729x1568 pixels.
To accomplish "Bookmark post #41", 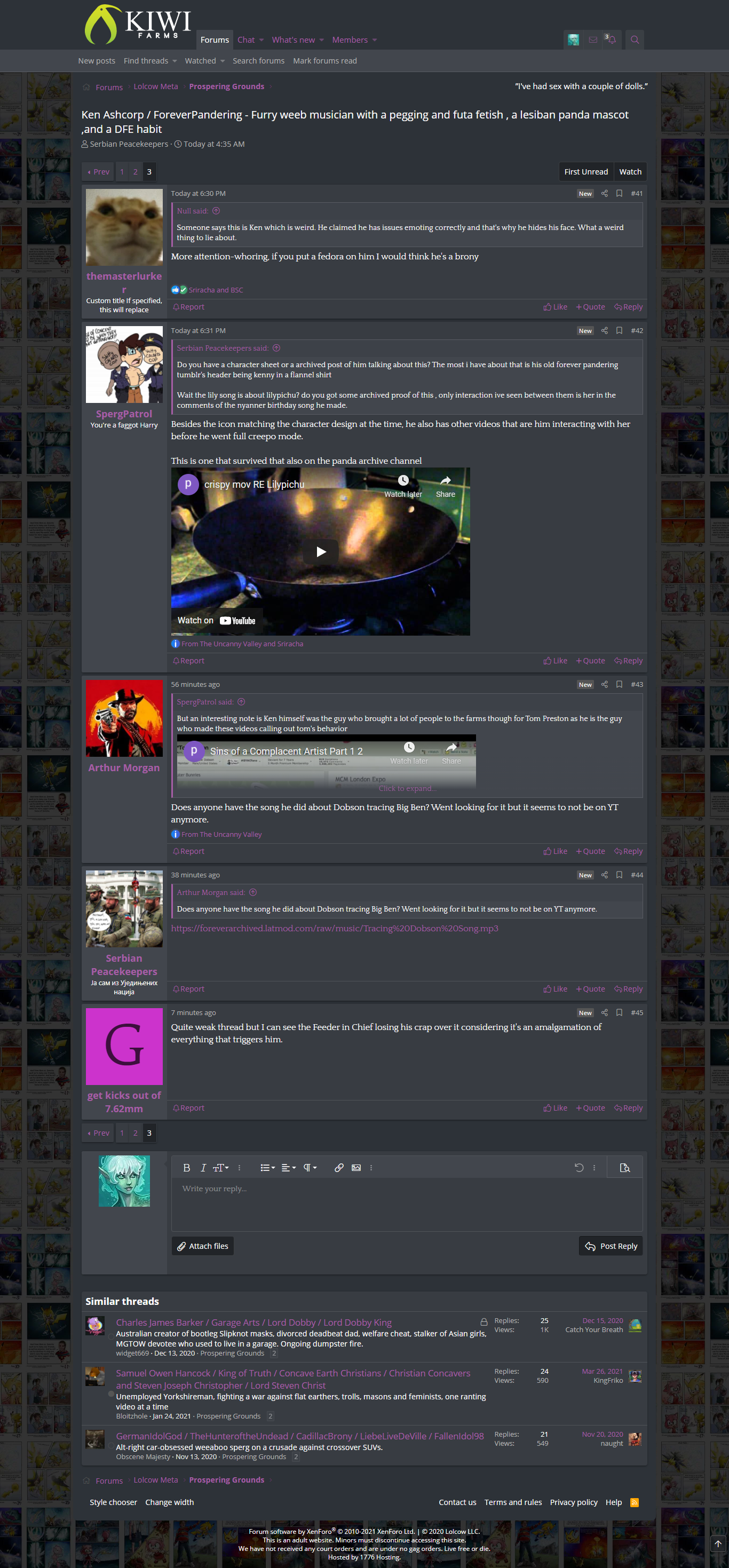I will (619, 194).
